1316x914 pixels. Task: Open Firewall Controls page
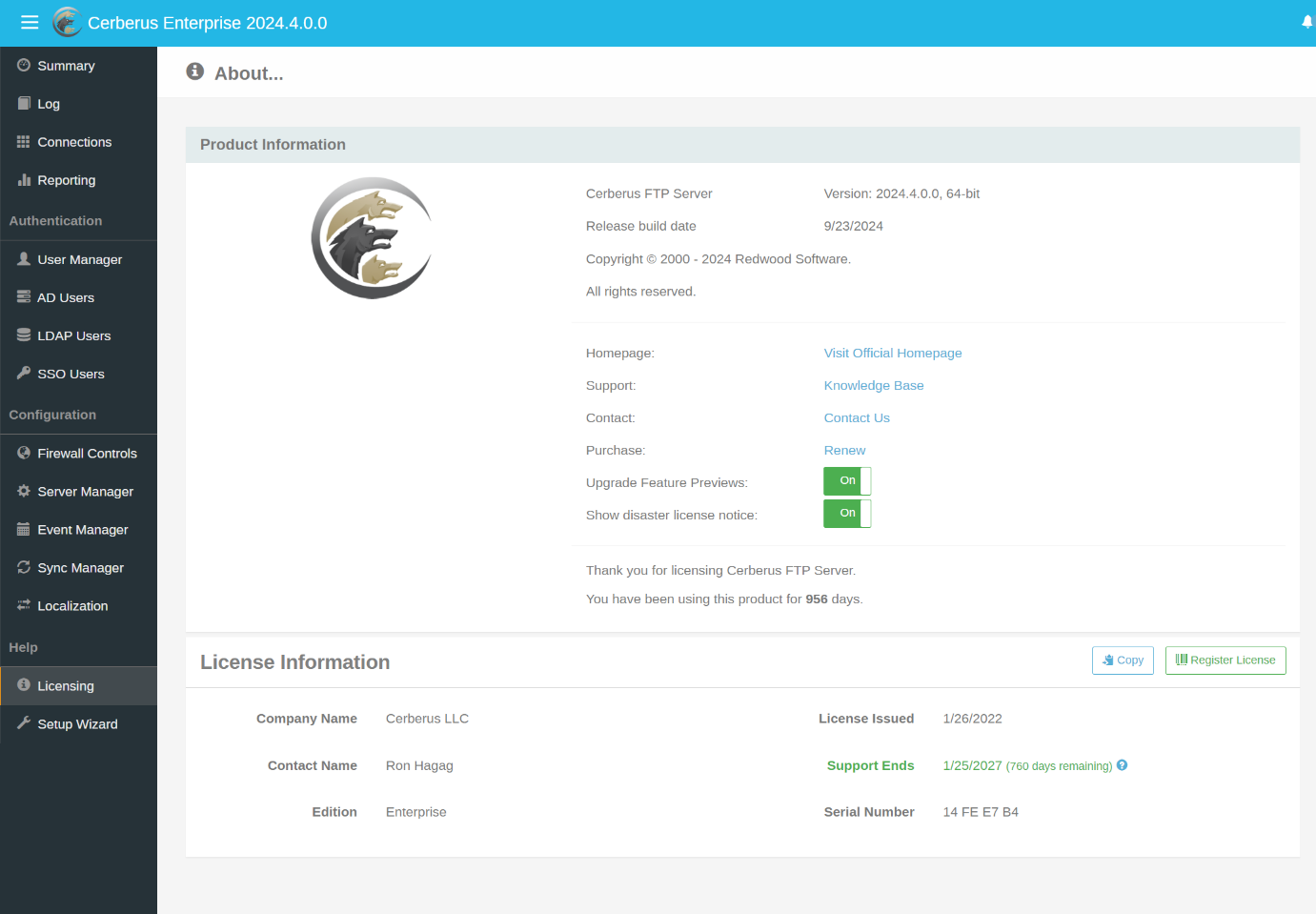pyautogui.click(x=78, y=454)
